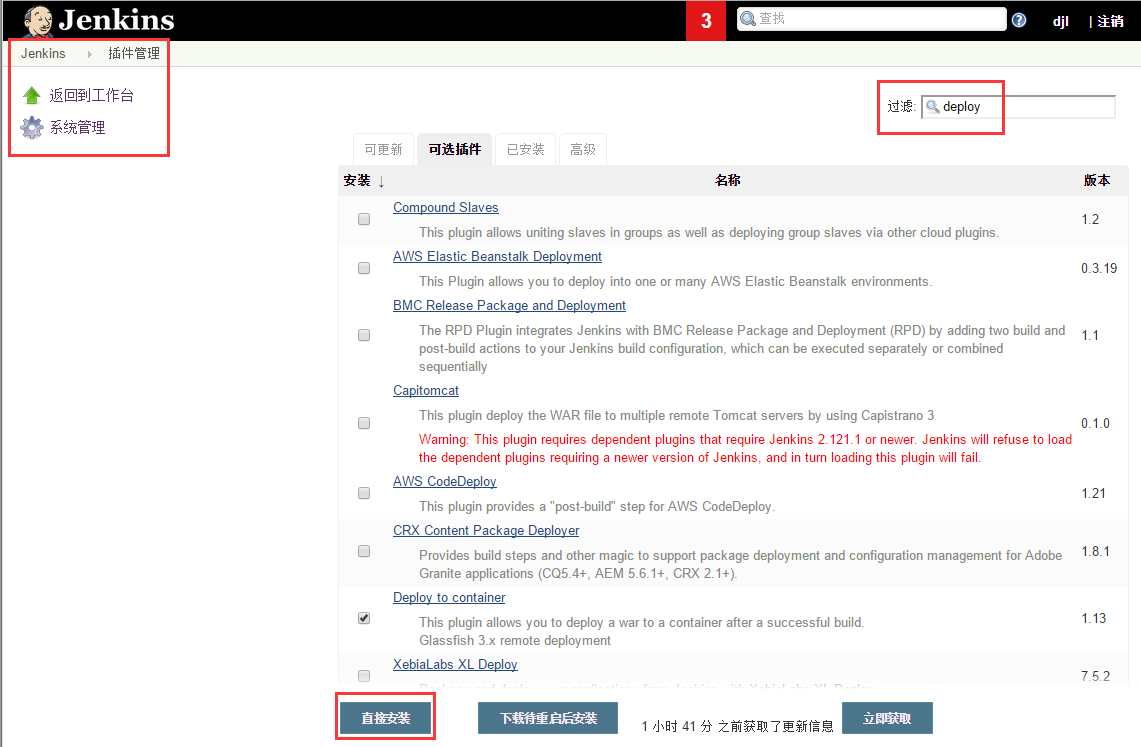
Task: Open the Compound Slaves plugin link
Action: pyautogui.click(x=445, y=207)
